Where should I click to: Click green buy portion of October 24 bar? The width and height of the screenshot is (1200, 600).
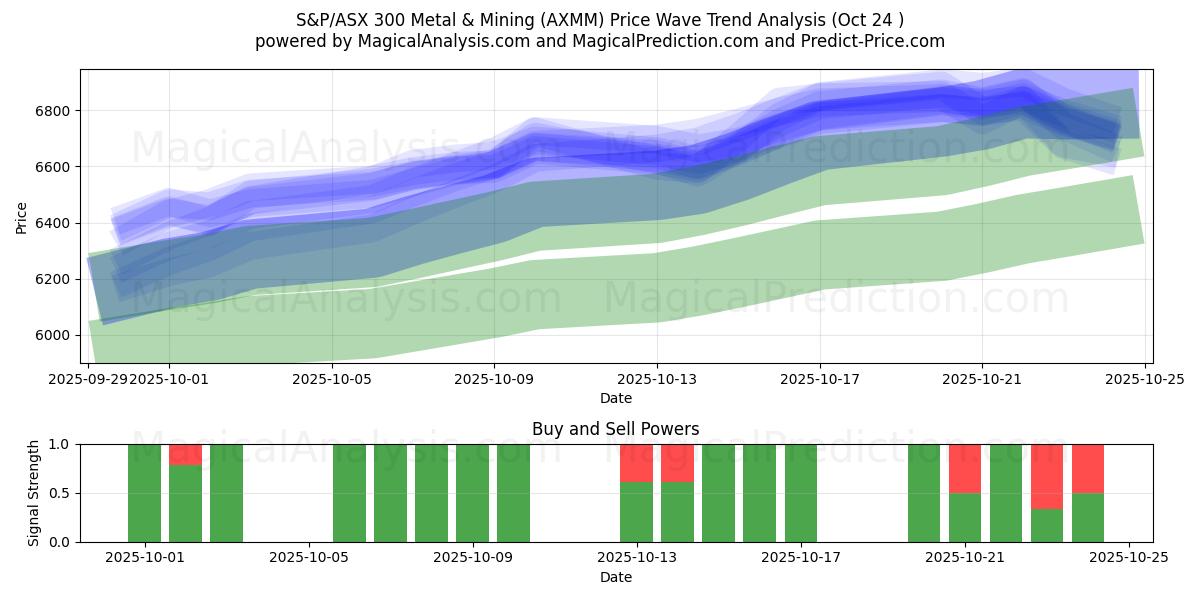pyautogui.click(x=1087, y=517)
